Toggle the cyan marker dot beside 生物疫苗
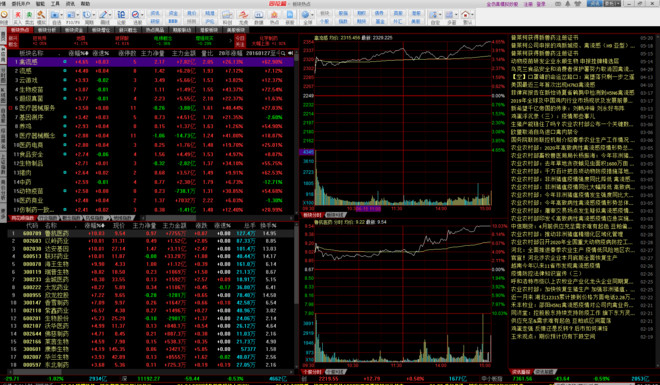660x385 pixels. pos(65,89)
